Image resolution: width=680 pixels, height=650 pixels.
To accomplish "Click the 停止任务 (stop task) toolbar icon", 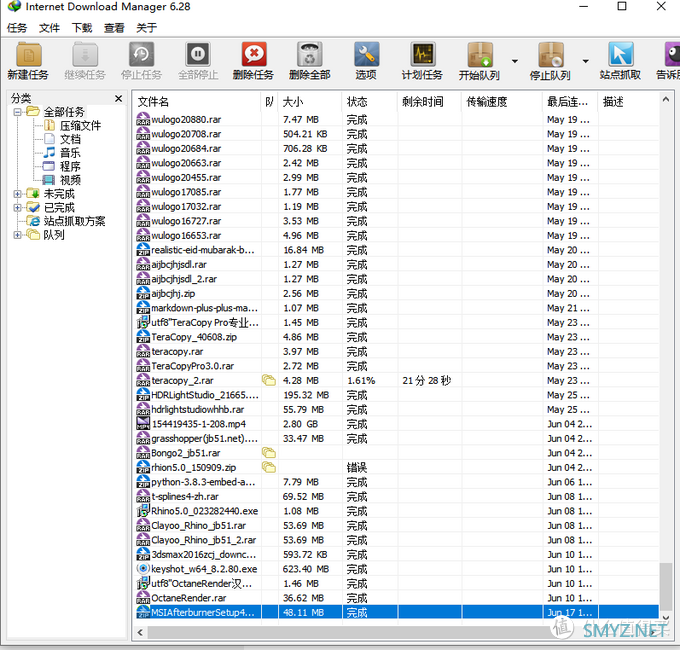I will (141, 55).
